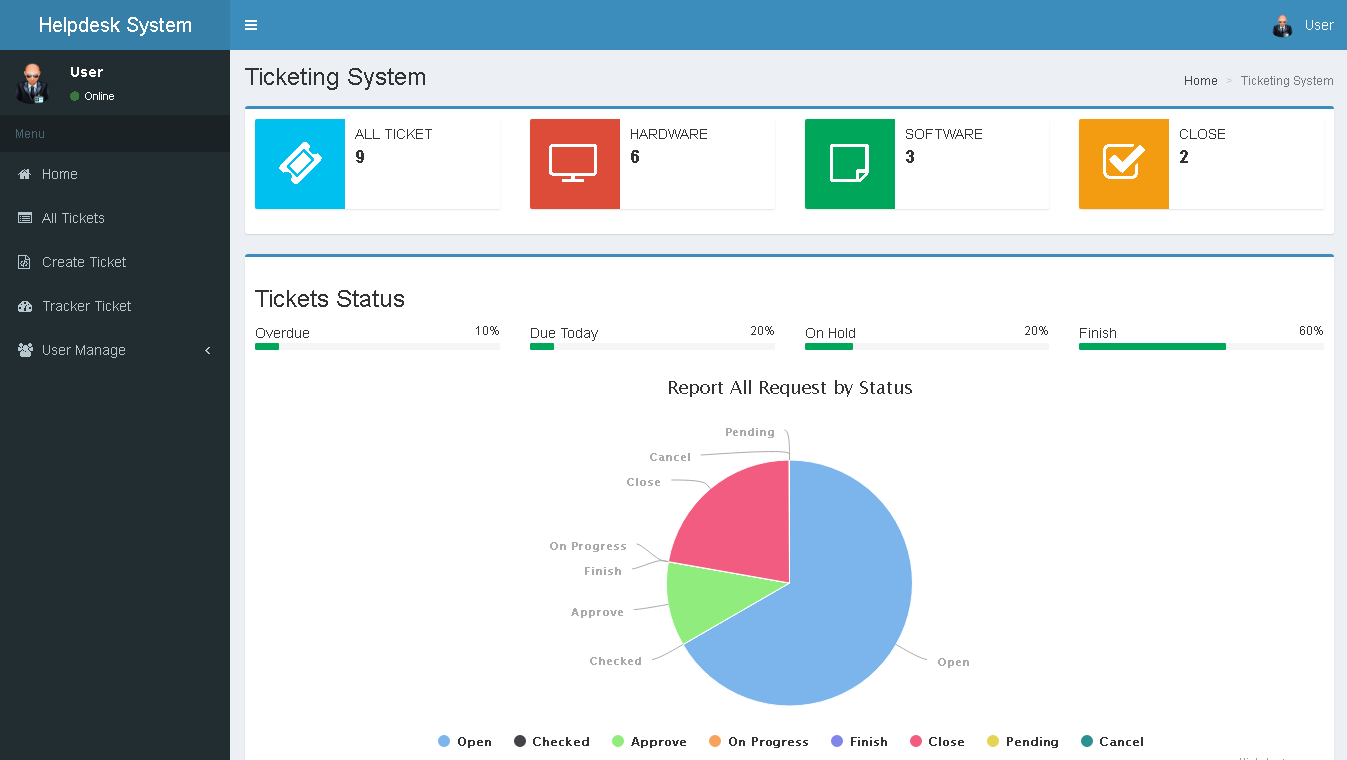The width and height of the screenshot is (1347, 760).
Task: Click the blue All Ticket icon tile
Action: [300, 164]
